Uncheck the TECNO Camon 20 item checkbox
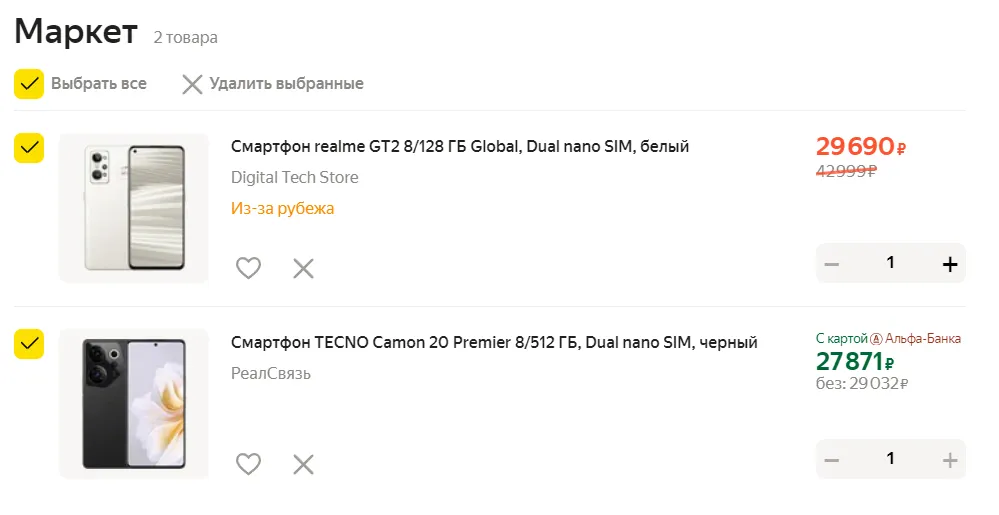 [x=29, y=344]
